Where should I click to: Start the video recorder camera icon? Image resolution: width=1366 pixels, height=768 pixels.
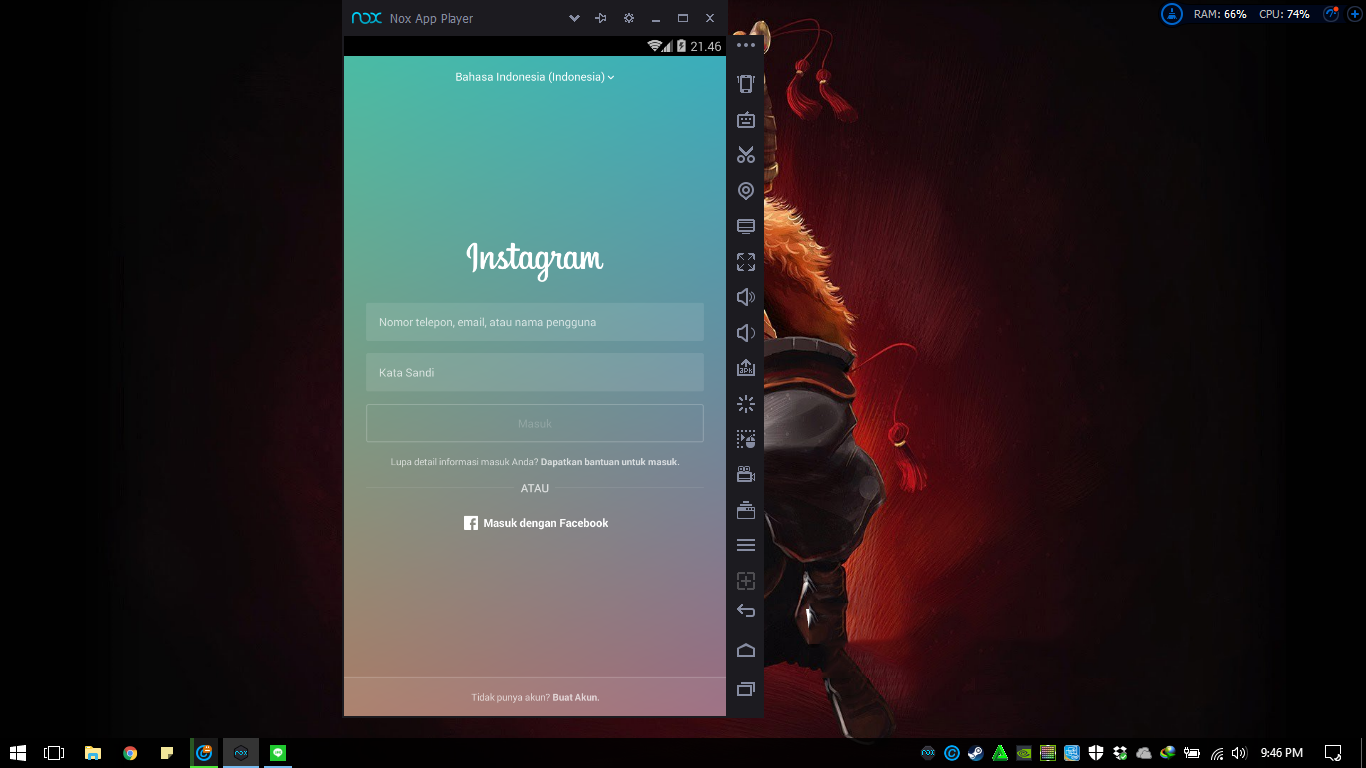click(x=745, y=474)
